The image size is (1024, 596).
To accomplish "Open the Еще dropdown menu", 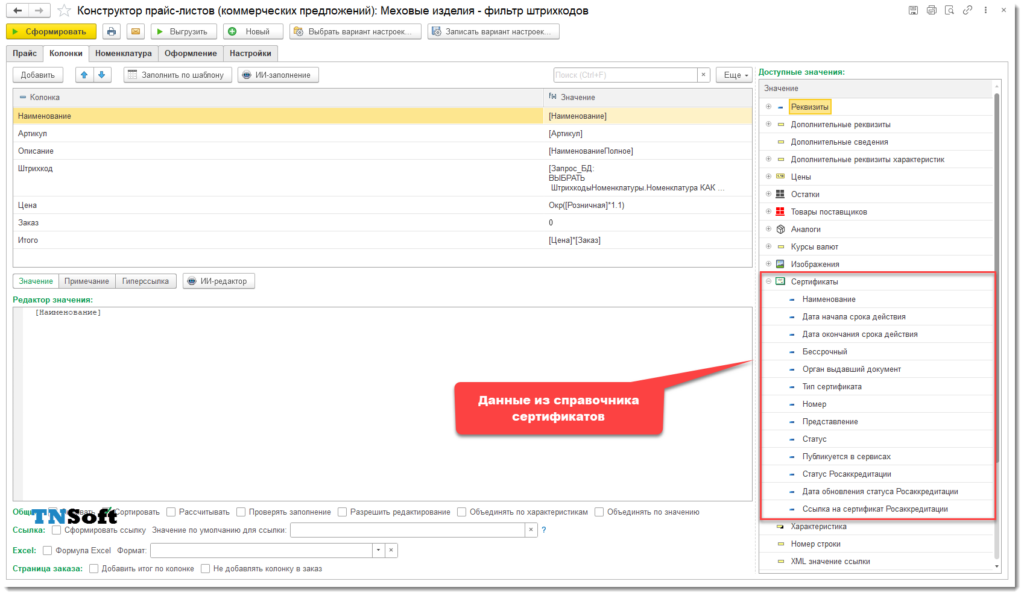I will [x=734, y=75].
